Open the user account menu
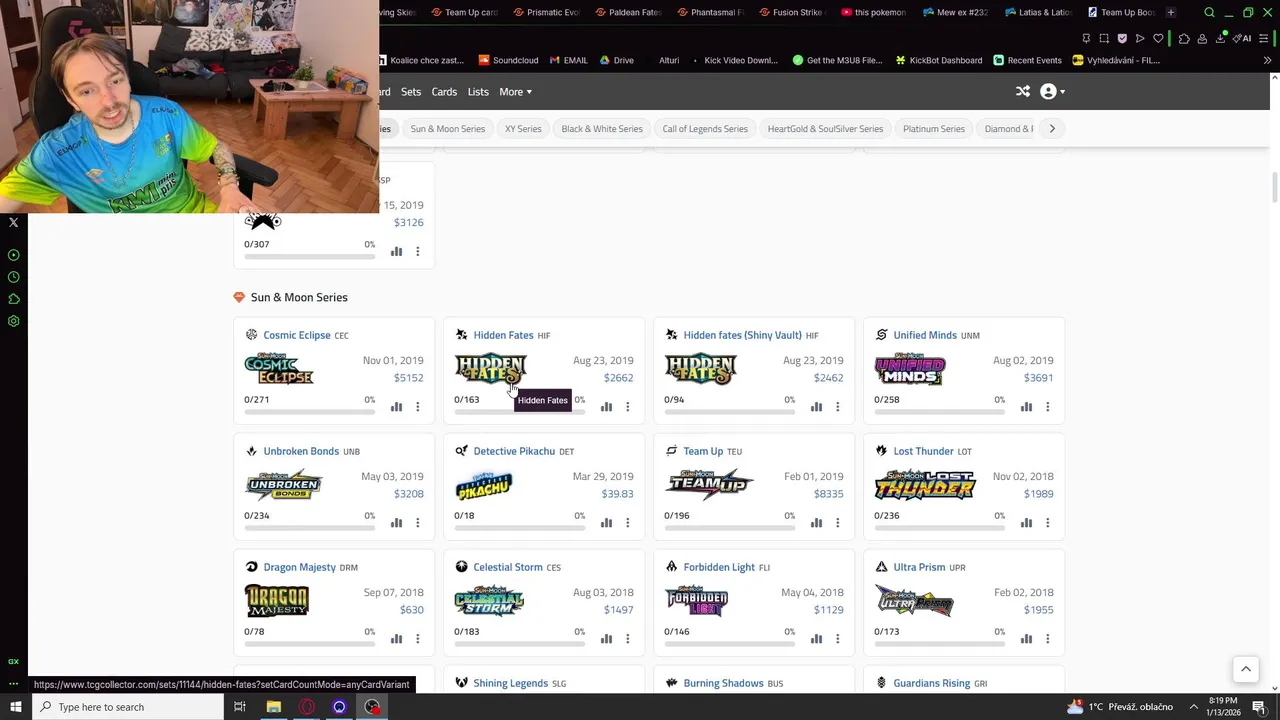The height and width of the screenshot is (720, 1280). tap(1052, 92)
